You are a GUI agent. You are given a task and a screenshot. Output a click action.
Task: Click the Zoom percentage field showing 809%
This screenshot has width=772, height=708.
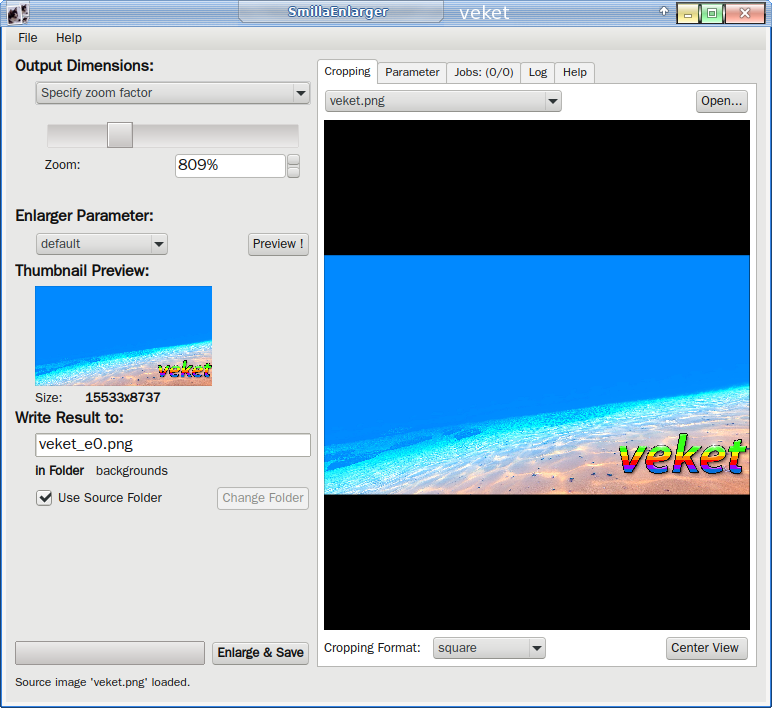click(x=230, y=165)
